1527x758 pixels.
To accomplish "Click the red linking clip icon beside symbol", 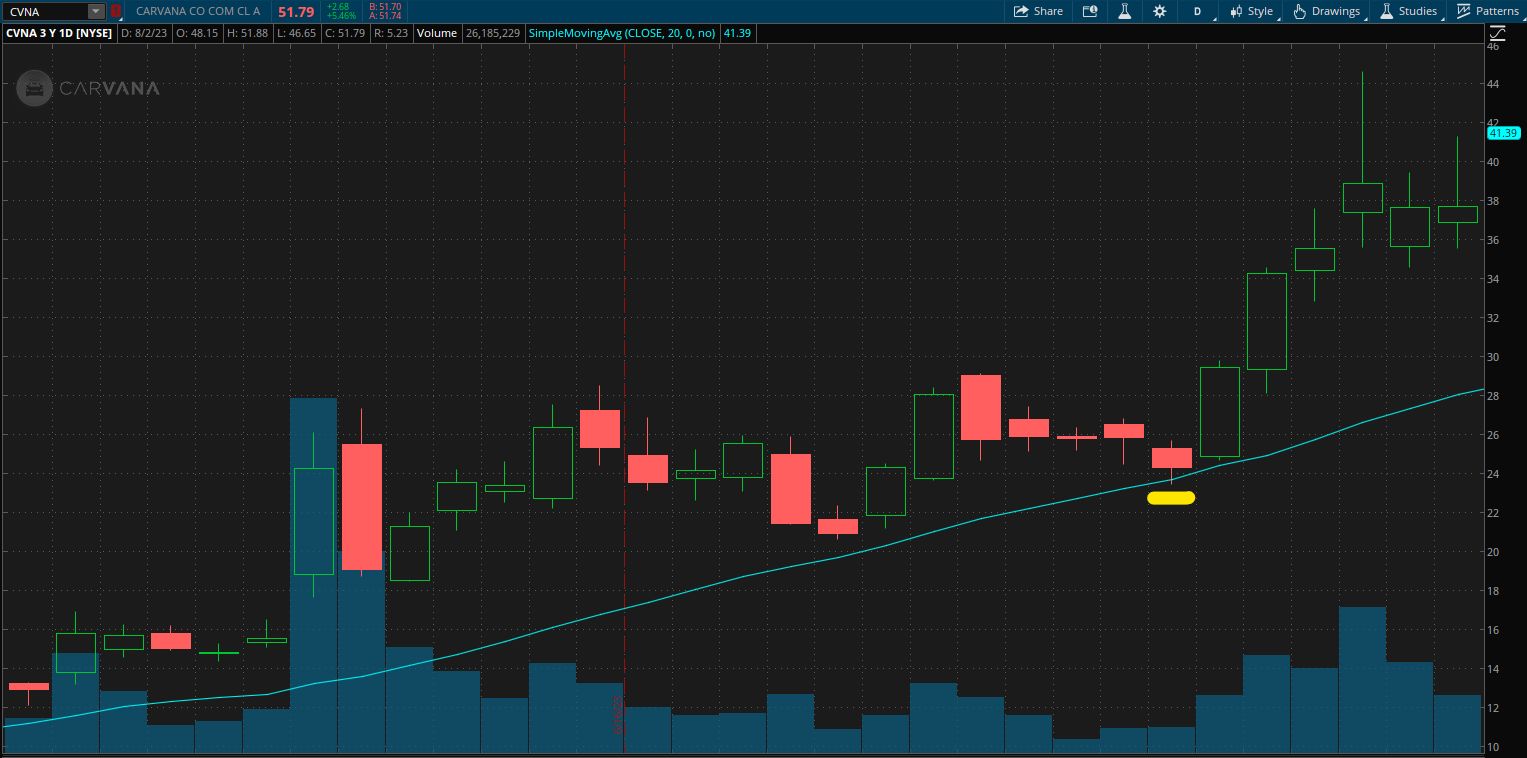I will 116,11.
